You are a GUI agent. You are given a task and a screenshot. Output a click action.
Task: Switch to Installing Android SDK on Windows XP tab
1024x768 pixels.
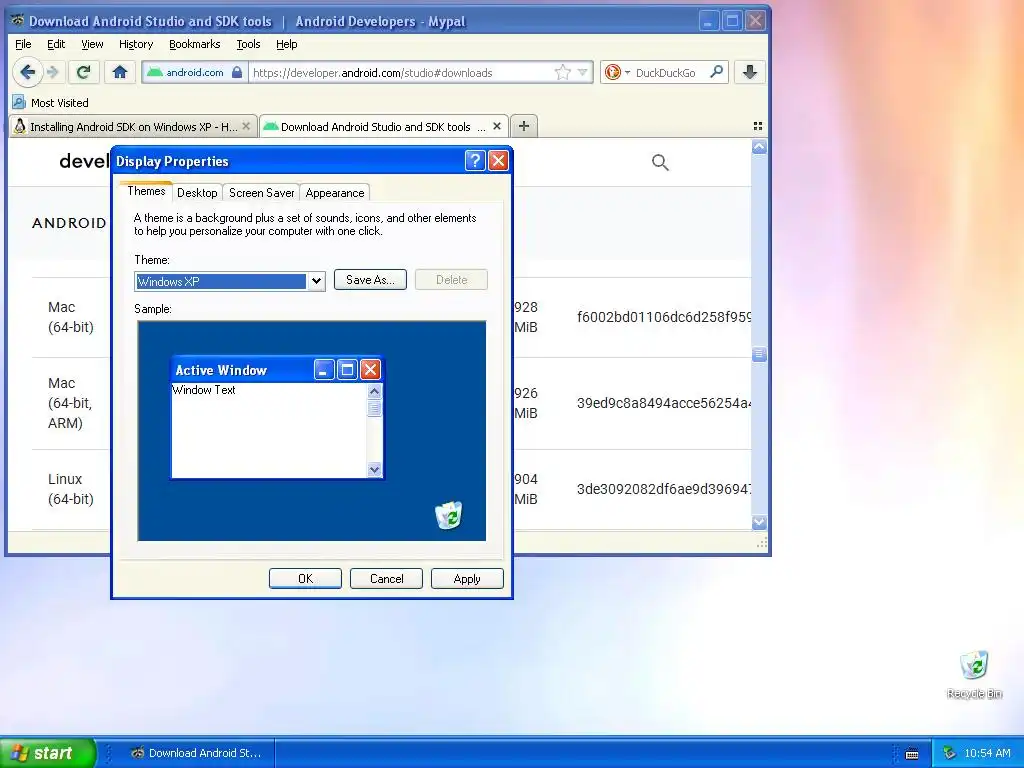pyautogui.click(x=133, y=126)
